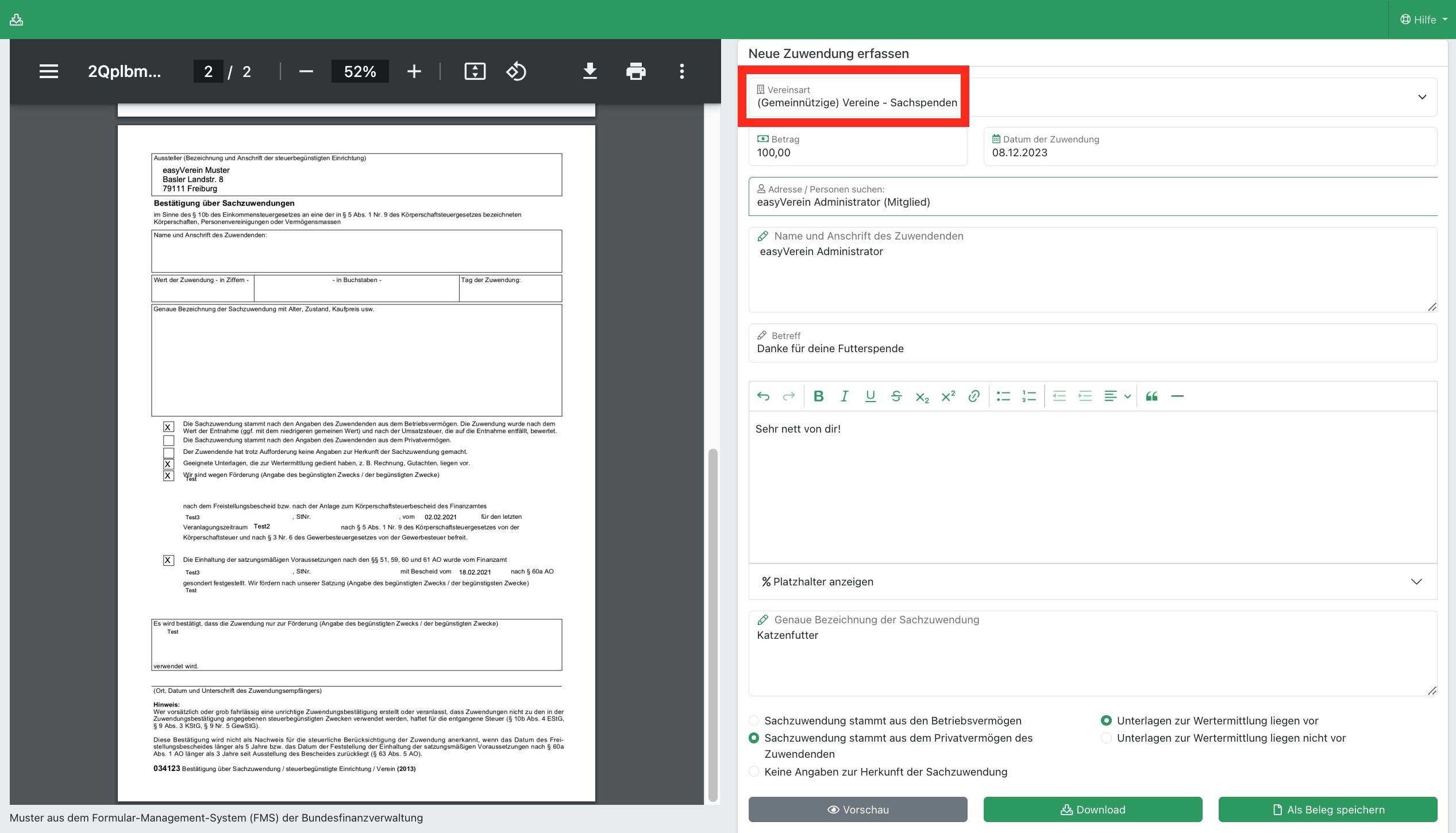Viewport: 1456px width, 833px height.
Task: Insert a hyperlink in the editor
Action: [973, 396]
